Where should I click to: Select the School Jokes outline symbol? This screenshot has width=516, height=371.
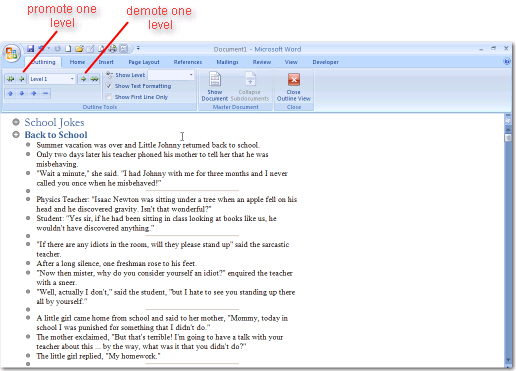coord(16,122)
